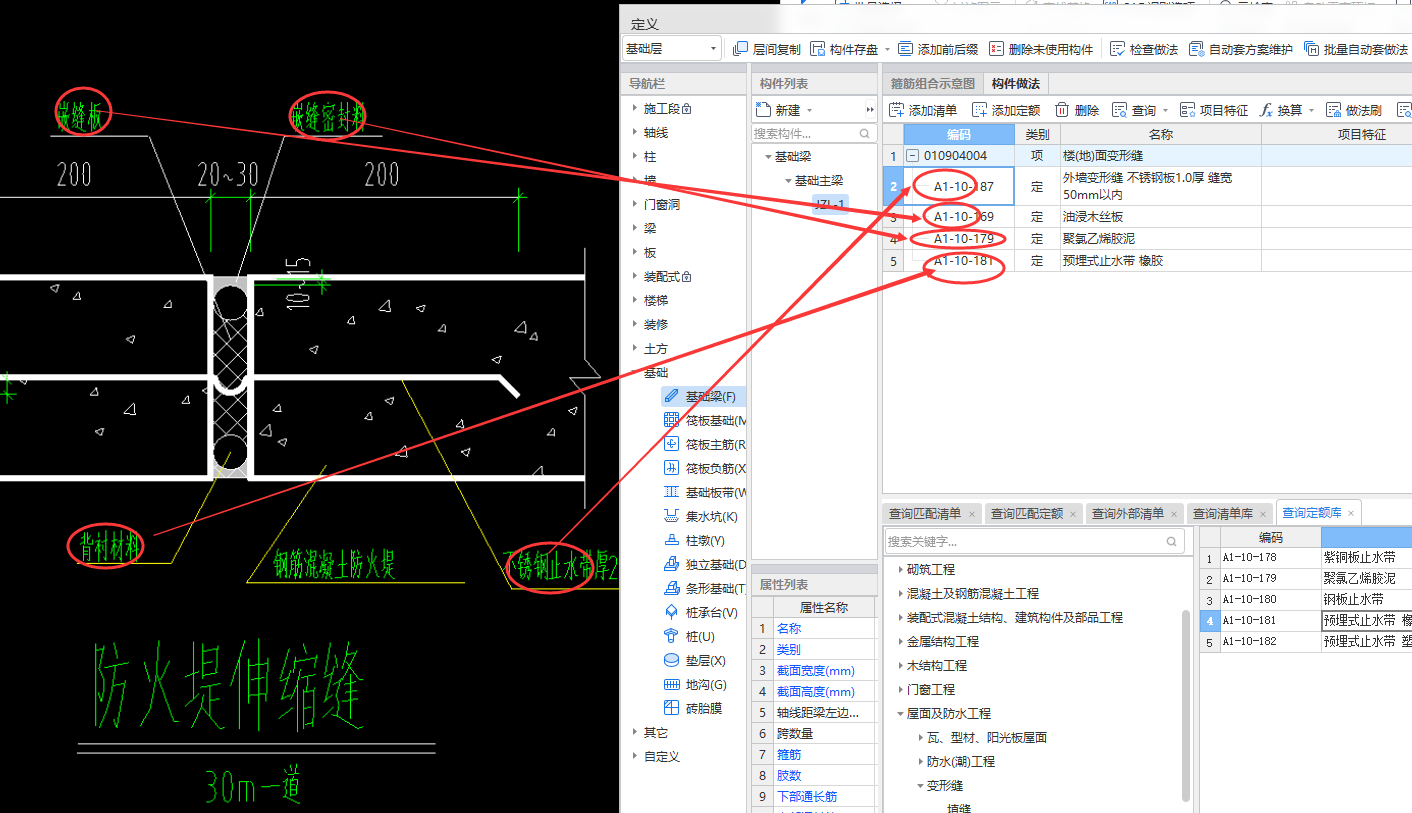Switch to the 构件做法 tab
This screenshot has width=1412, height=813.
coord(1015,84)
